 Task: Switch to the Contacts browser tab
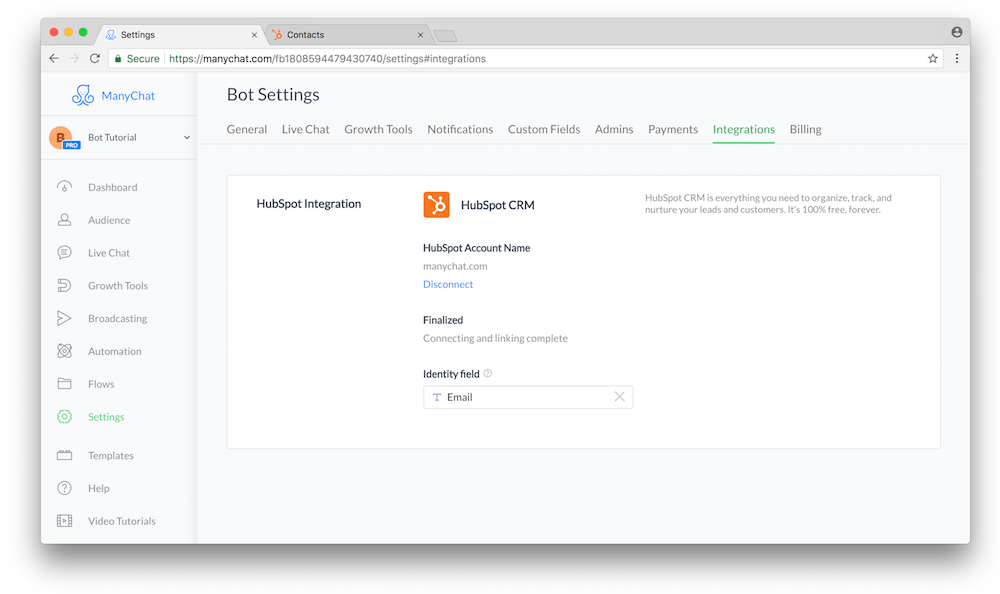click(348, 34)
